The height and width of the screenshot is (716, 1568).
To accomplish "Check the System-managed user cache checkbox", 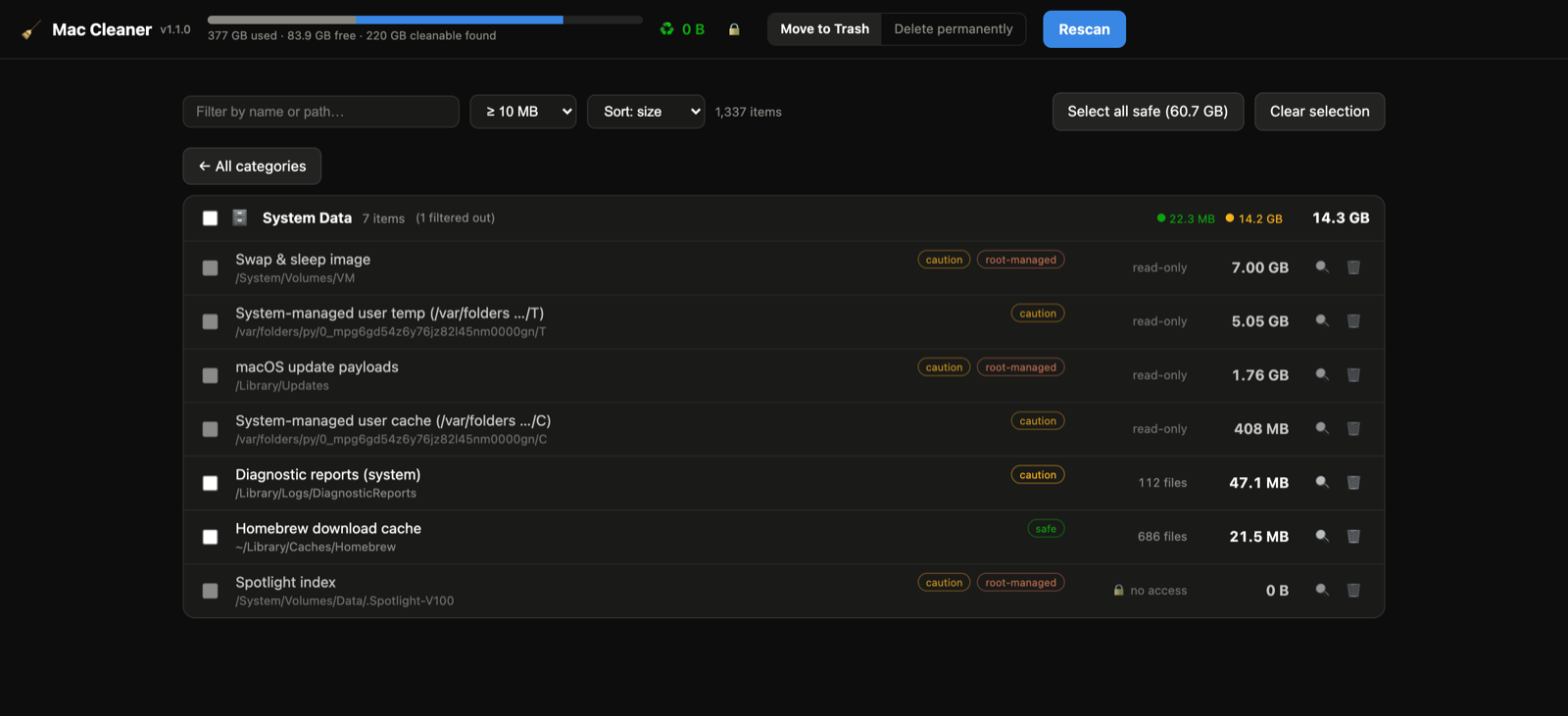I will (210, 430).
